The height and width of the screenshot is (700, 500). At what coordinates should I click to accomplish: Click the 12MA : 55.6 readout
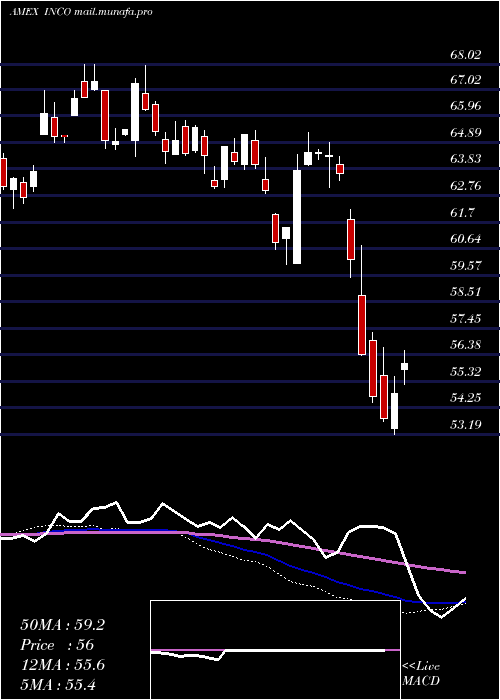[62, 665]
